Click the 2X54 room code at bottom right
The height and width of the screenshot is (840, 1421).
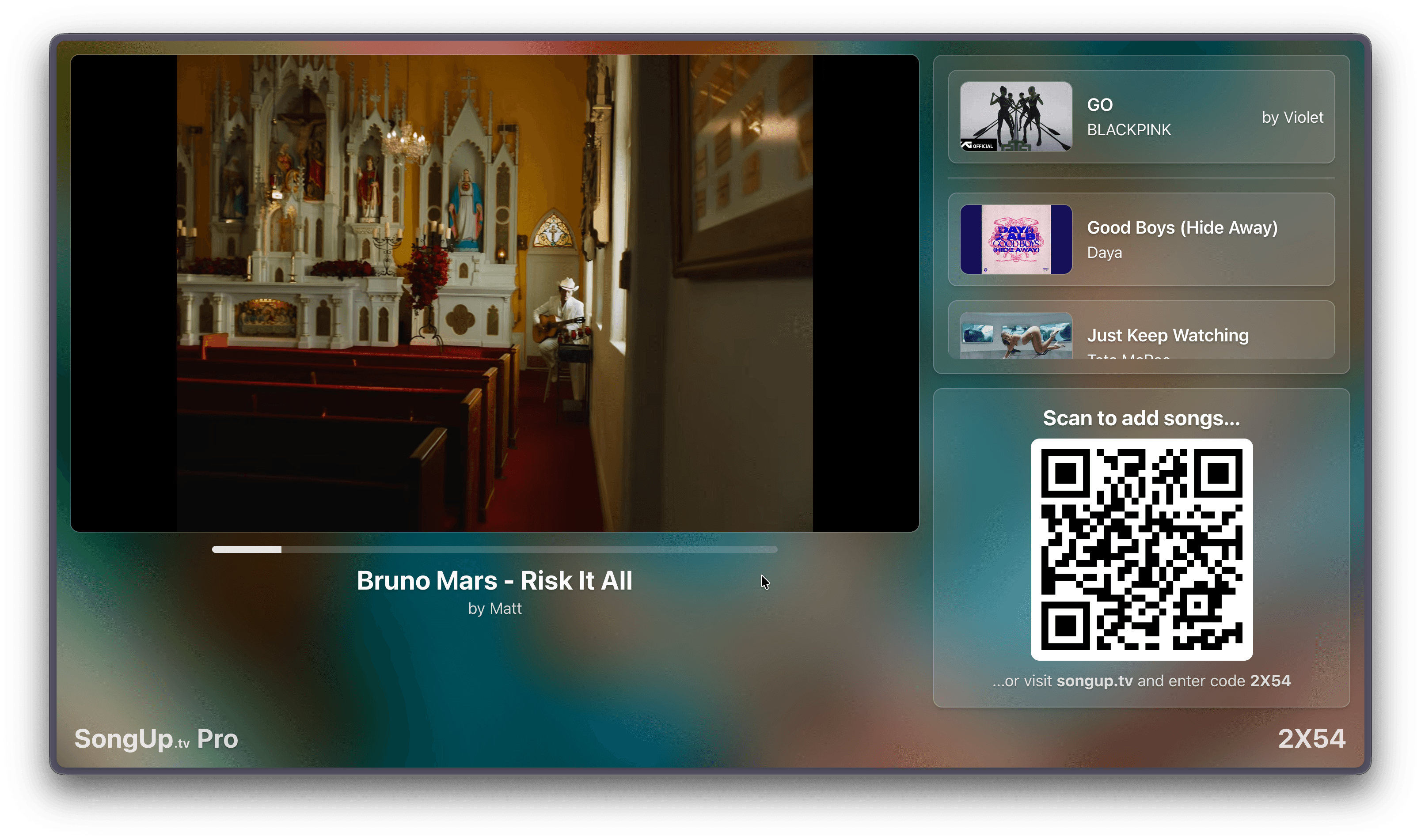[x=1311, y=739]
